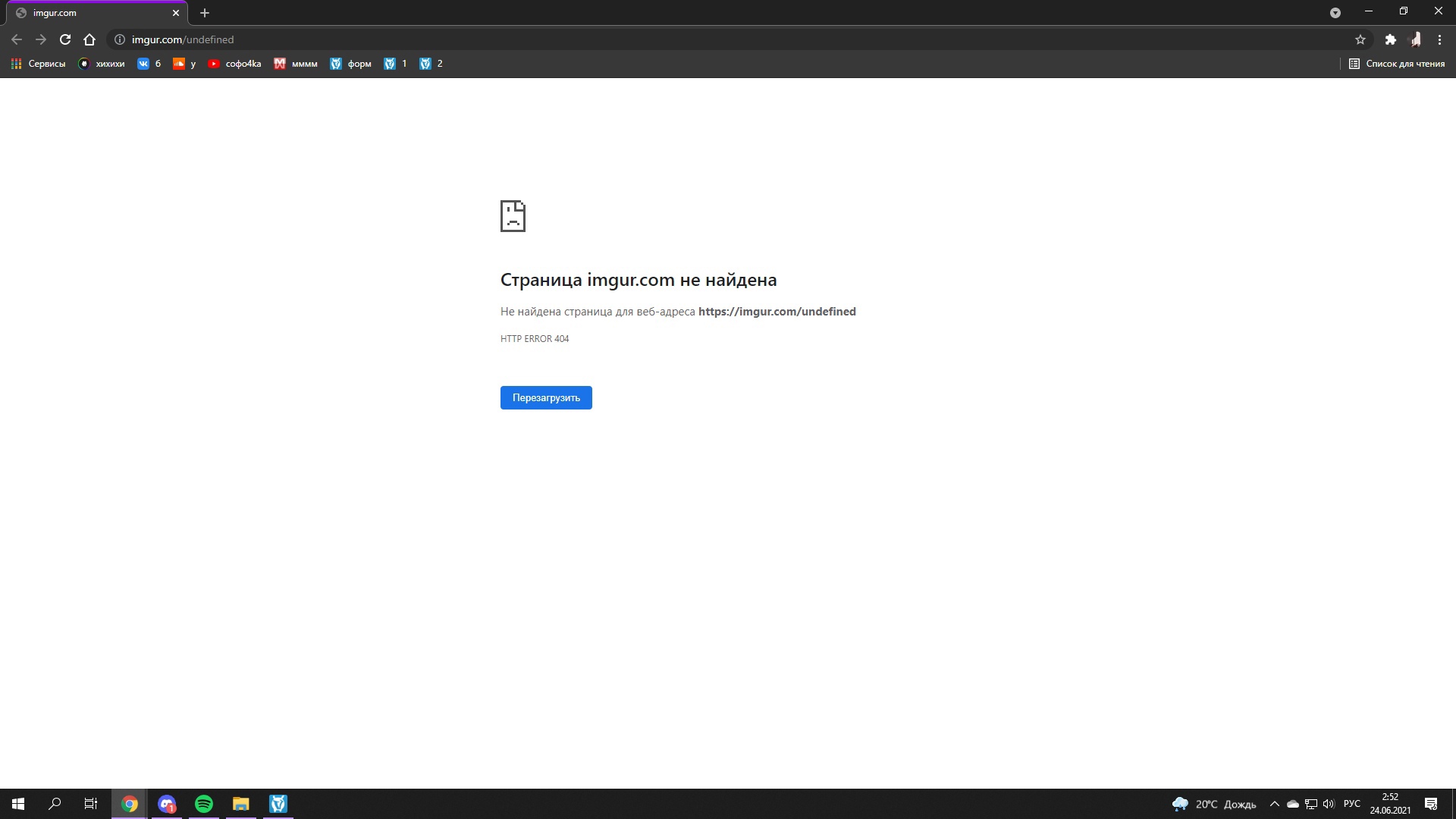1456x819 pixels.
Task: Open the notification center icon
Action: tap(1431, 804)
